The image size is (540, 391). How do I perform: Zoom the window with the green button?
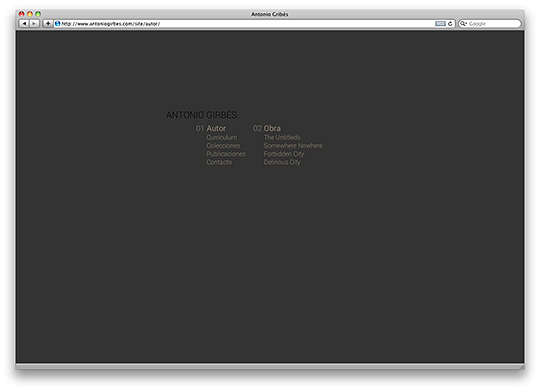point(38,14)
